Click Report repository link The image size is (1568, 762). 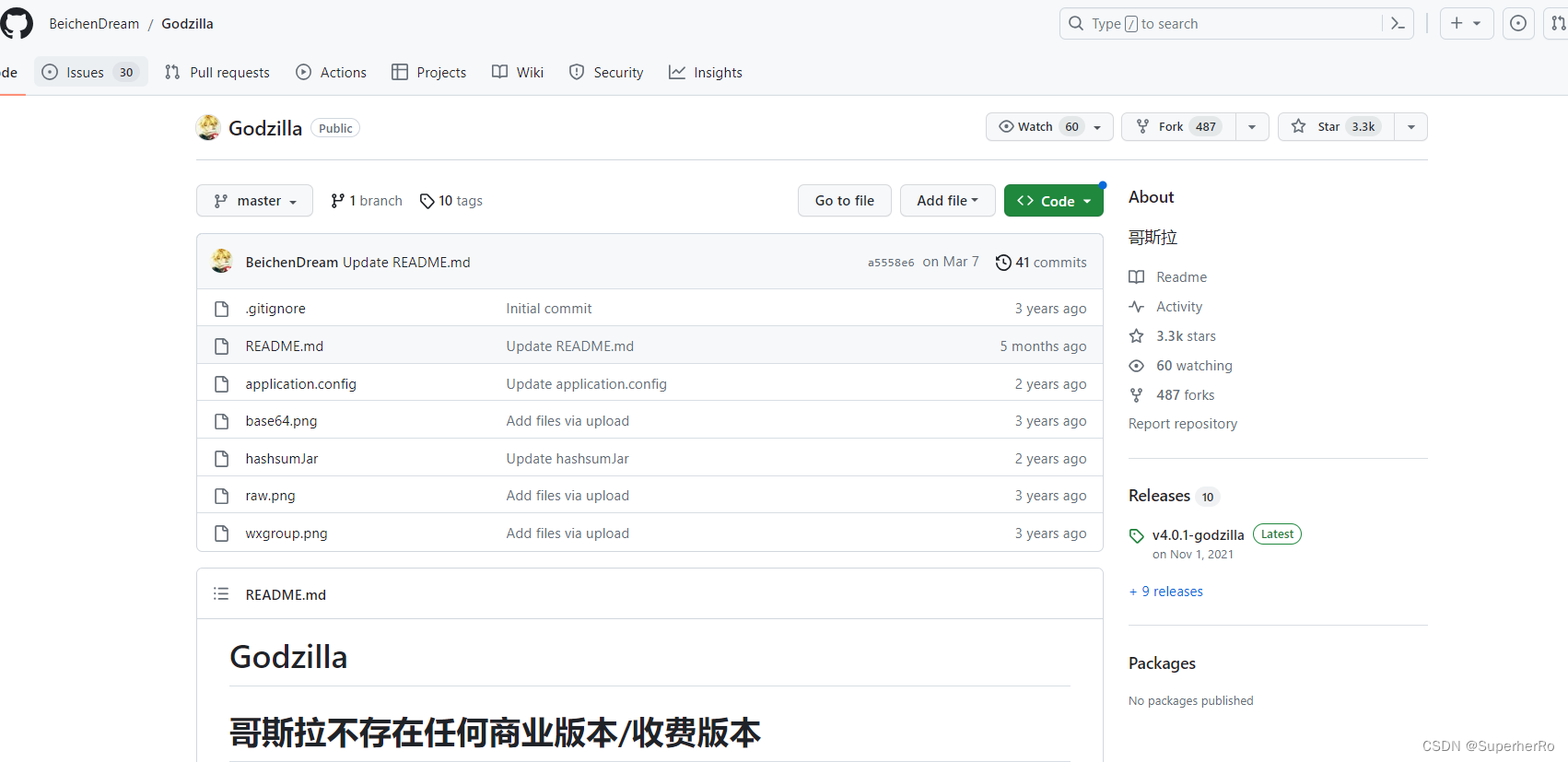click(1183, 424)
